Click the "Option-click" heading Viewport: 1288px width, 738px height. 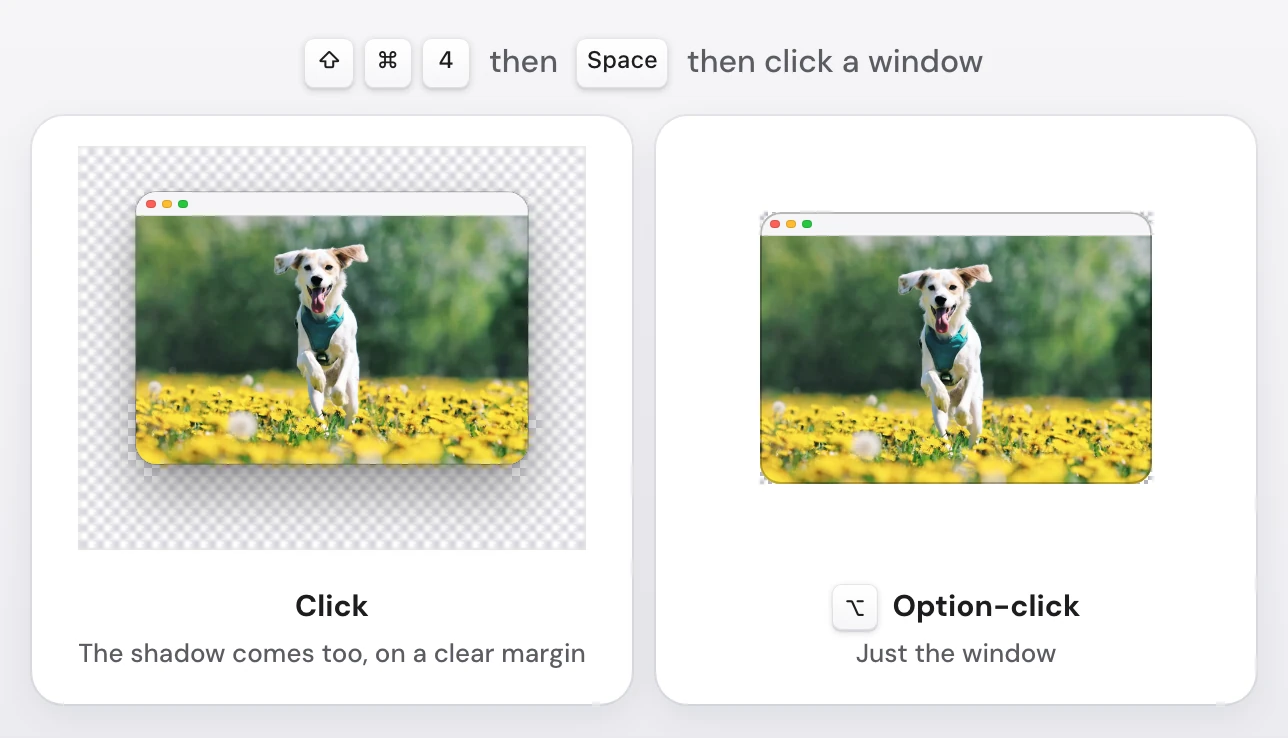[x=986, y=606]
